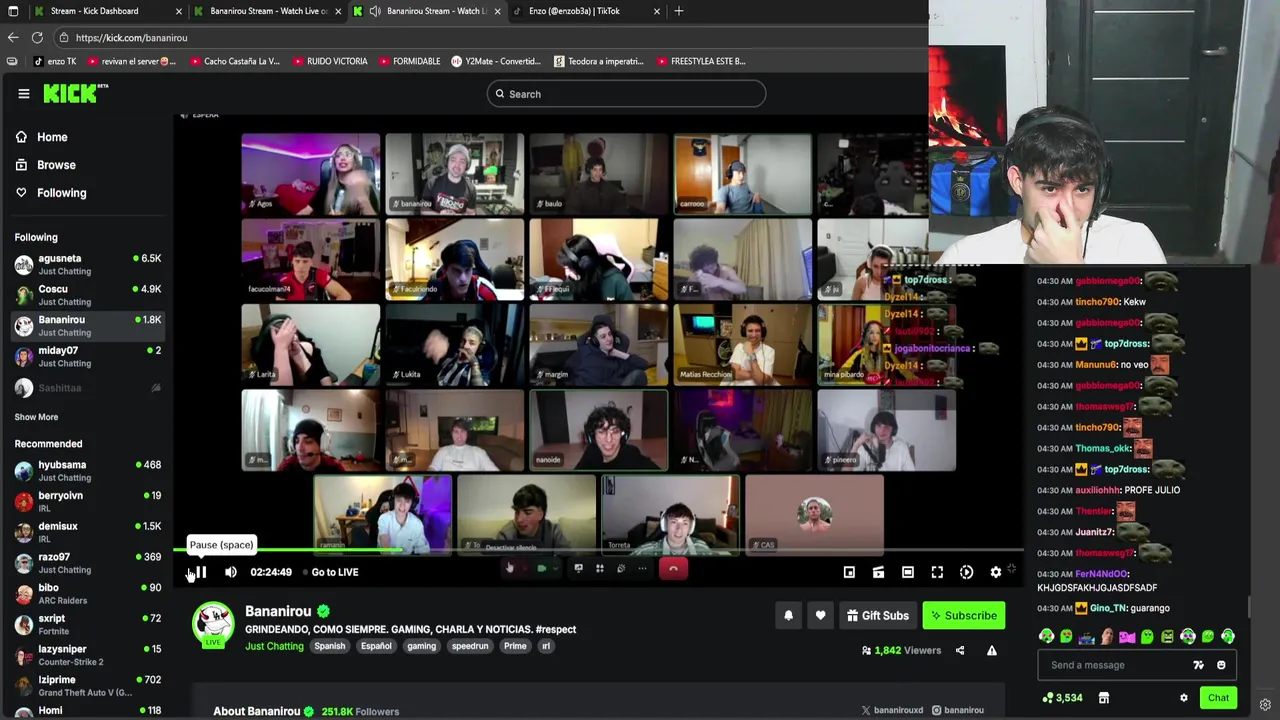Turn on Bananirou notifications bell
The width and height of the screenshot is (1280, 720).
[788, 616]
